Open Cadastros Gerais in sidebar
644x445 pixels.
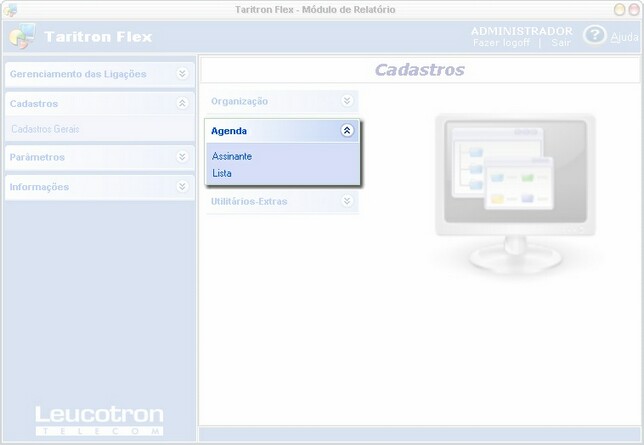pos(45,129)
